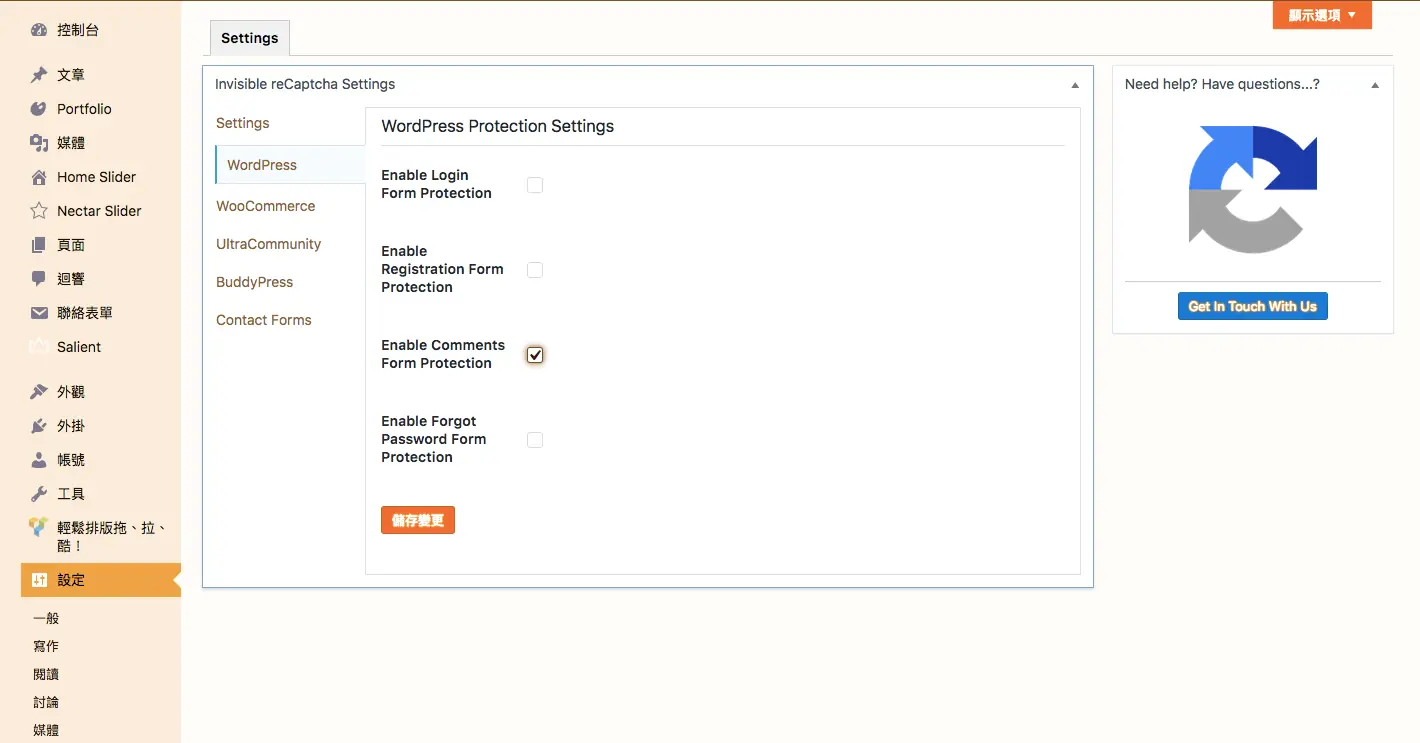Open the 寫作 writing settings submenu link

click(46, 646)
